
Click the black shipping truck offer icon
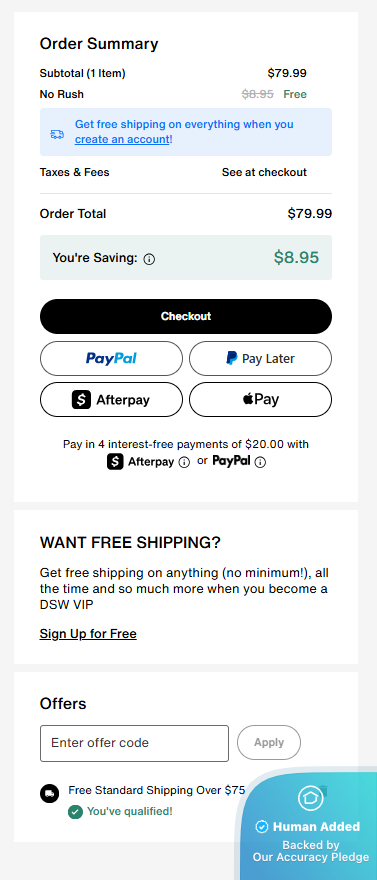(49, 794)
